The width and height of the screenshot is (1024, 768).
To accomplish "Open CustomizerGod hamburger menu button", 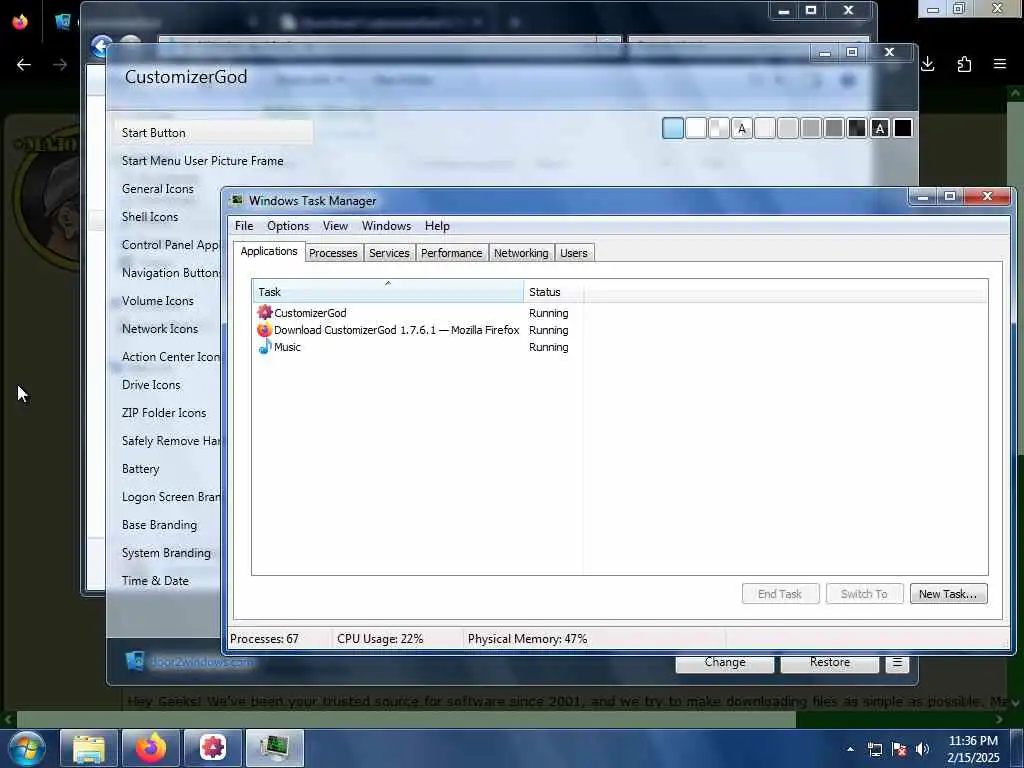I will coord(897,662).
